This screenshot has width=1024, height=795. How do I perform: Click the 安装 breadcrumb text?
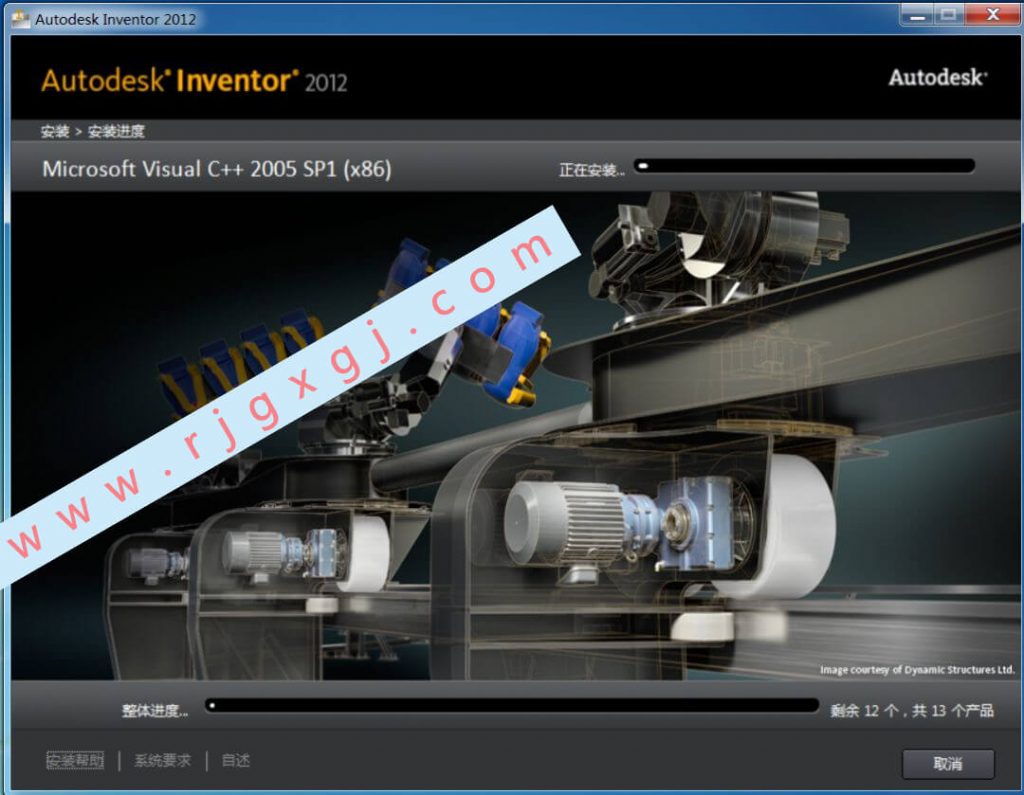(x=55, y=131)
